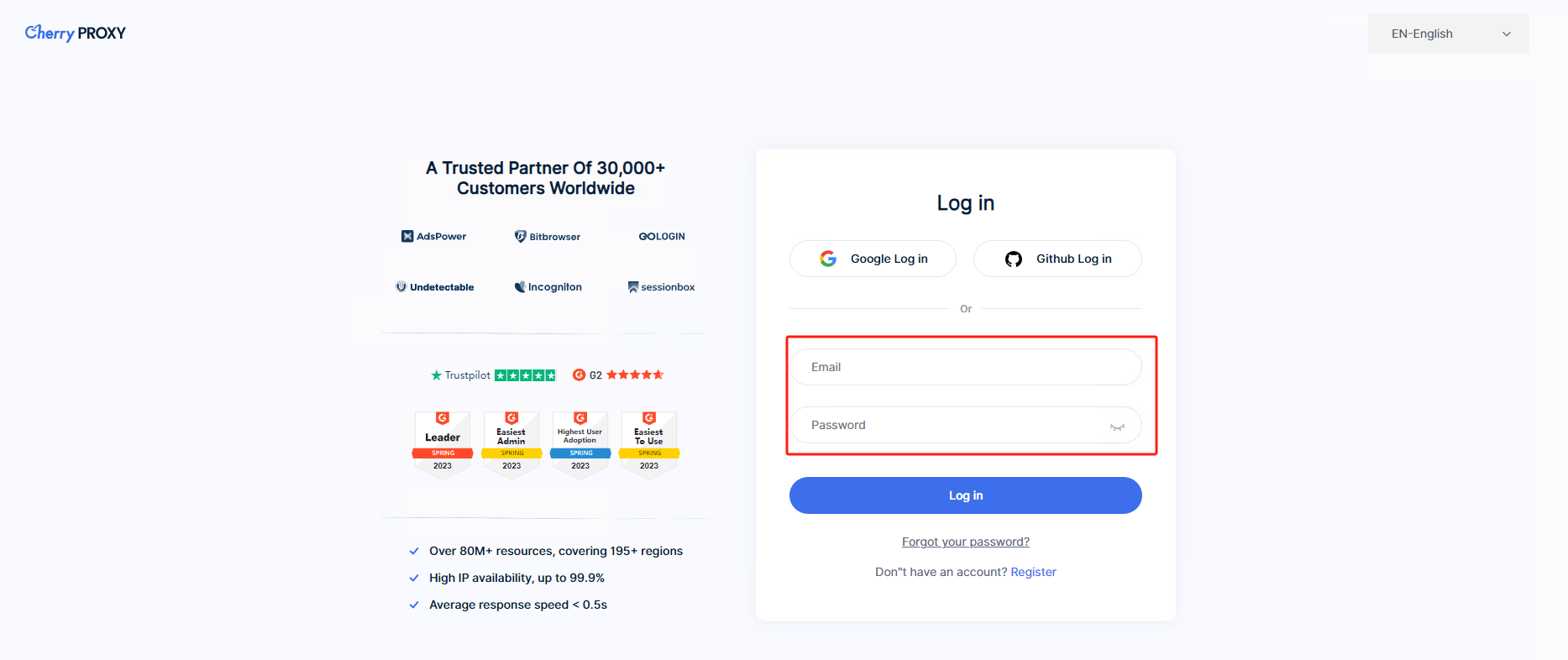Click the Undetectable partner logo
Viewport: 1568px width, 660px height.
pos(435,287)
